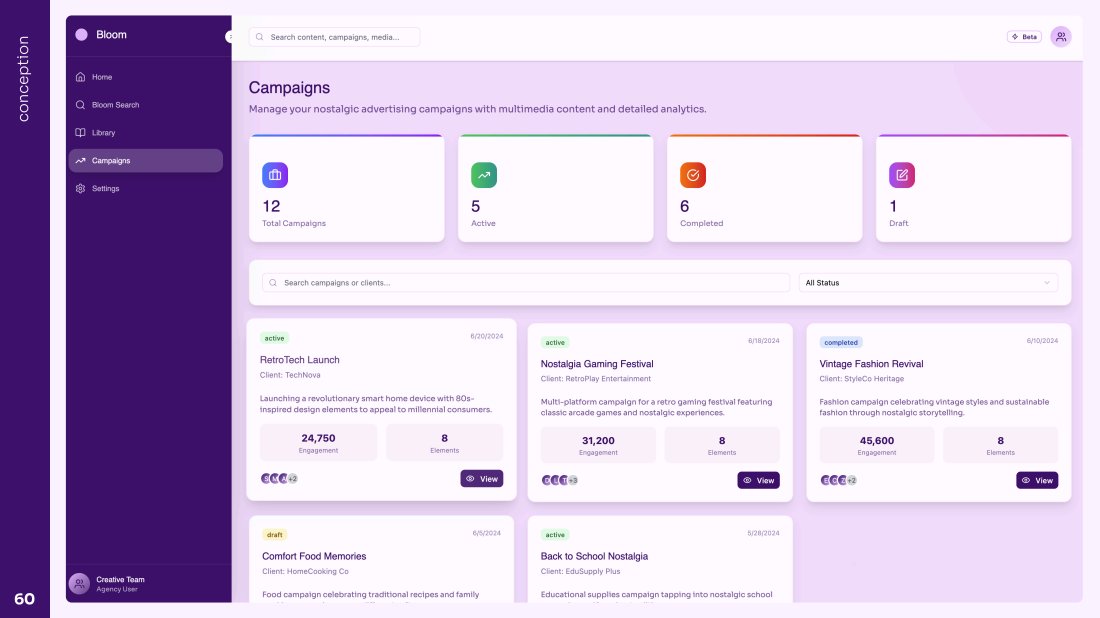Screen dimensions: 1100x618
Task: Click the chevron arrow in All Status
Action: click(x=1047, y=283)
